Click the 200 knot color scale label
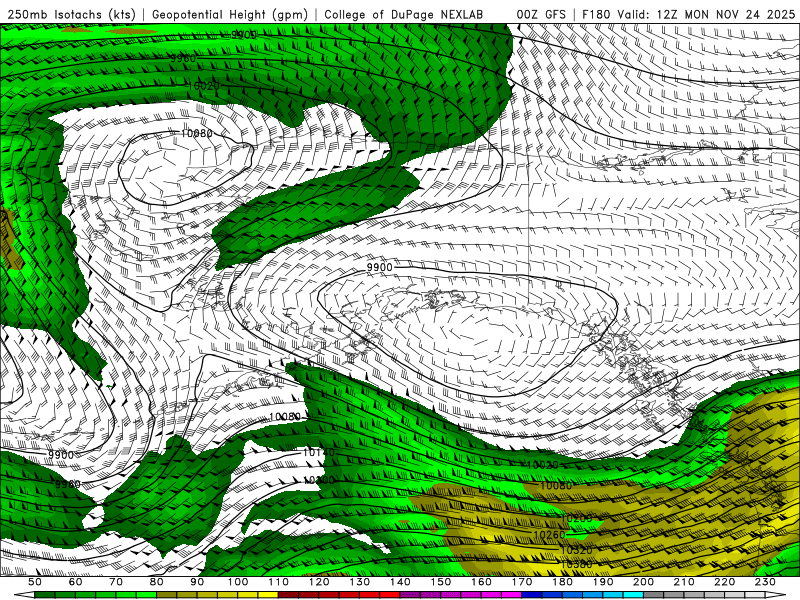The height and width of the screenshot is (600, 800). click(643, 582)
